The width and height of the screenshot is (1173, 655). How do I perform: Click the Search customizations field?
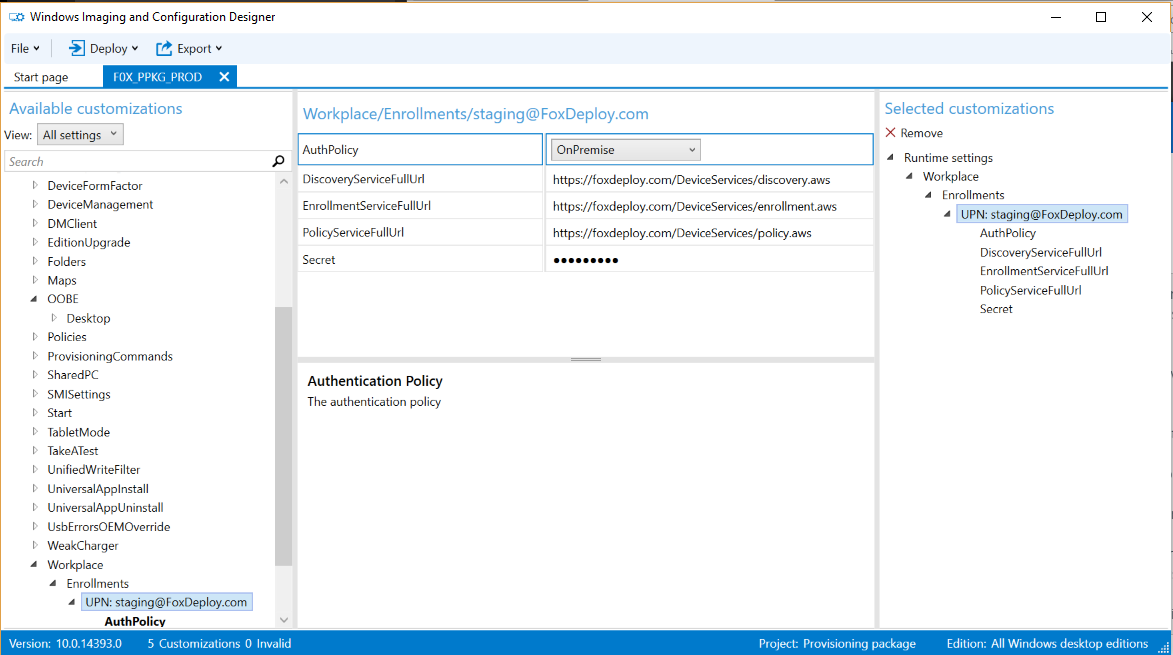[x=135, y=161]
